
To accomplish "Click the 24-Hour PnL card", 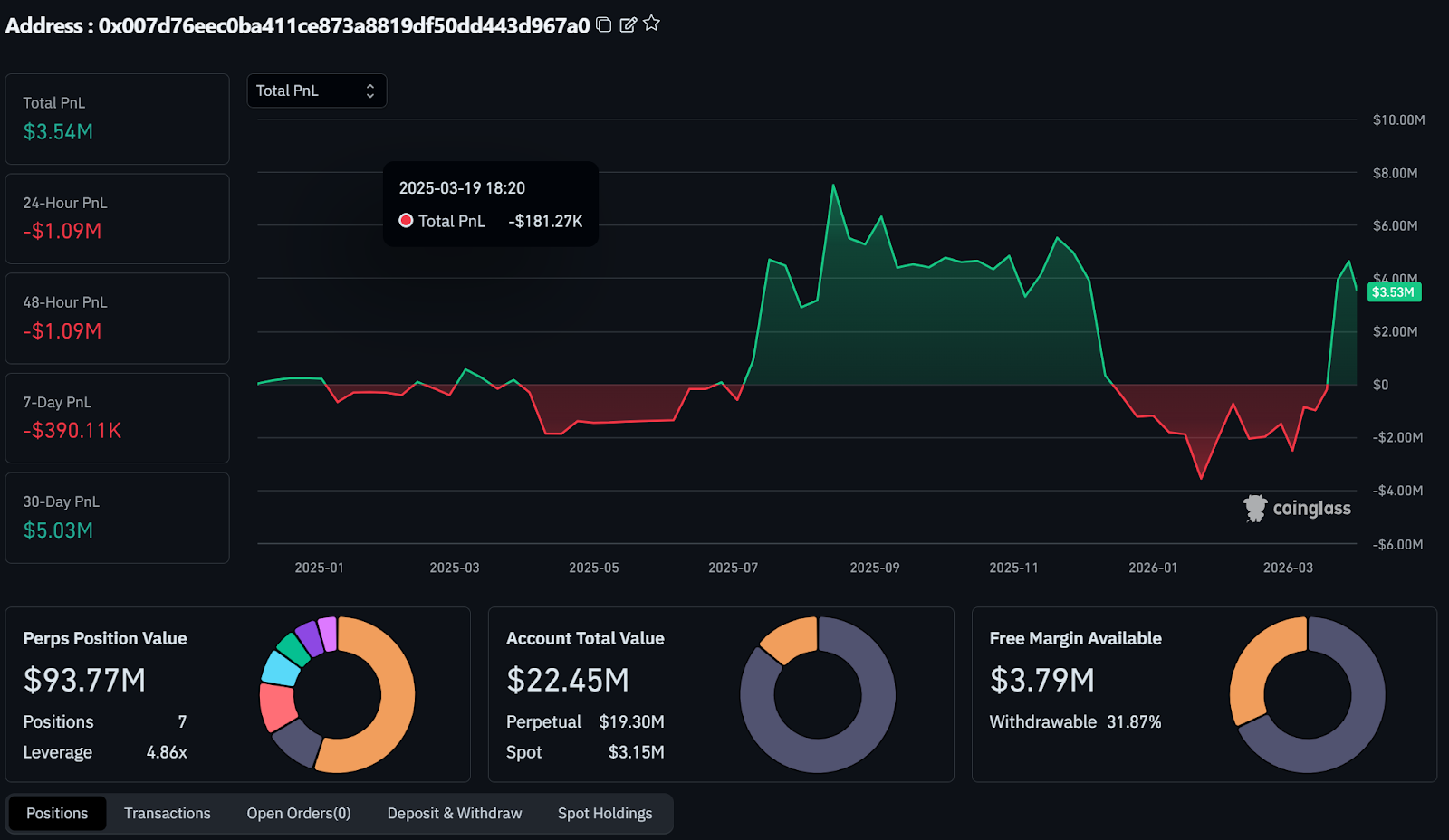I will tap(117, 218).
